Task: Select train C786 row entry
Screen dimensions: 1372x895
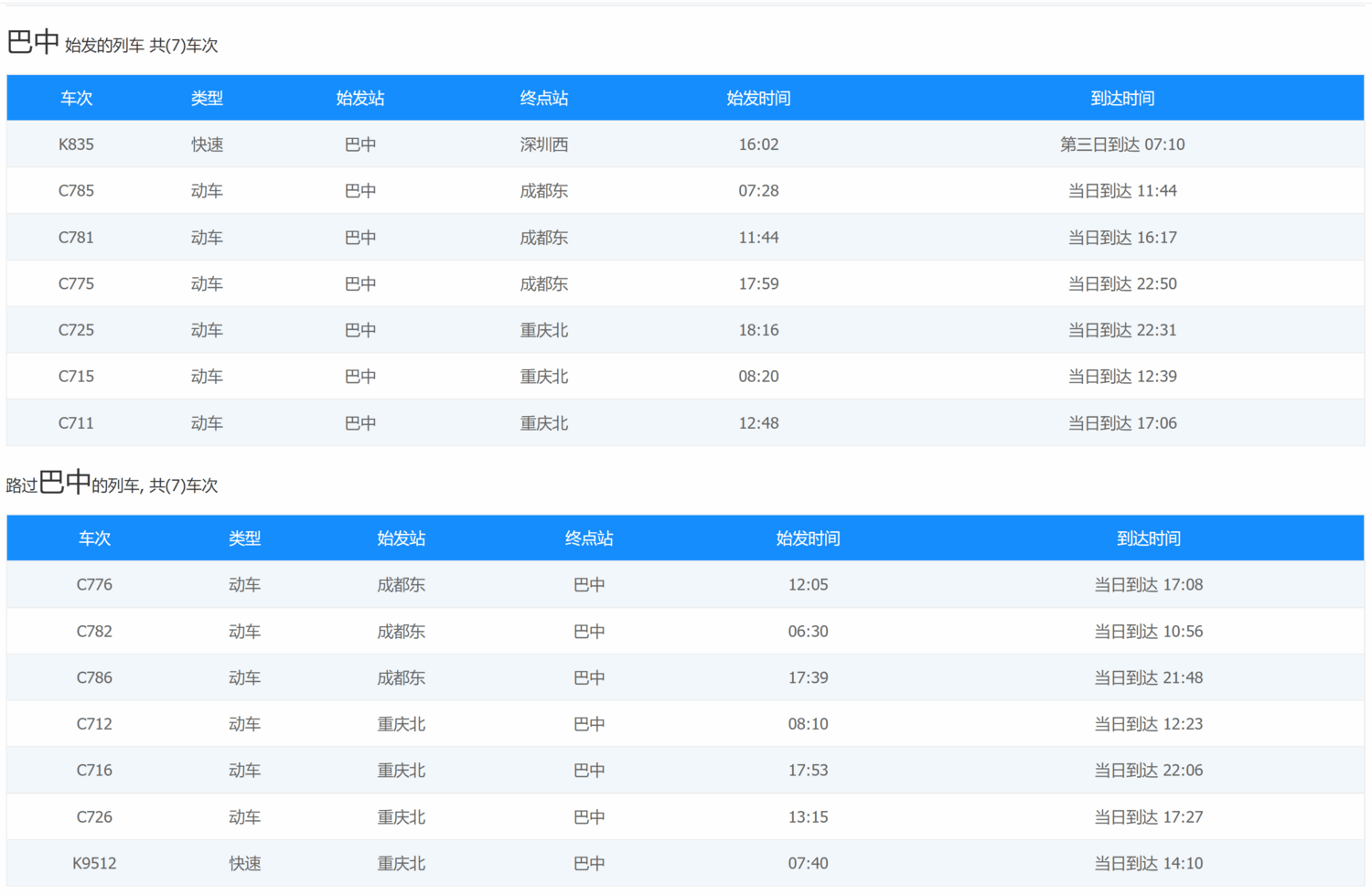Action: coord(94,678)
